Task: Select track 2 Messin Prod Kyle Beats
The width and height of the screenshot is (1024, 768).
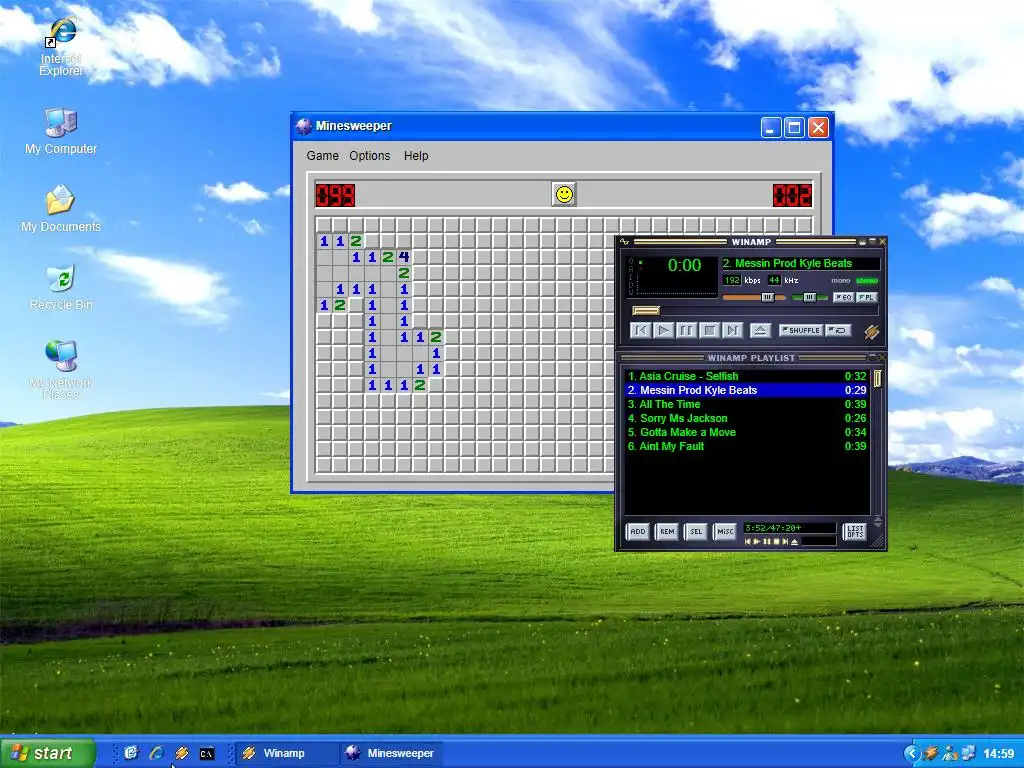Action: click(746, 390)
